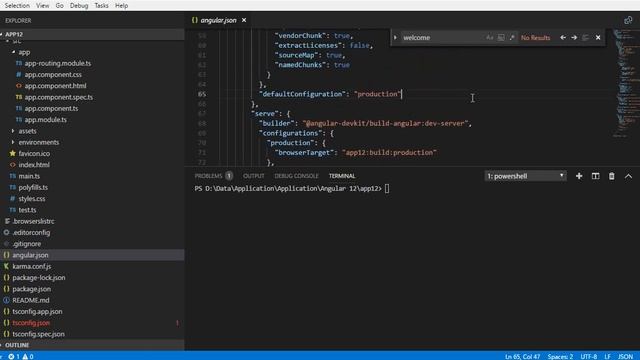
Task: Toggle Use Regular Expression in find widget
Action: pos(512,38)
